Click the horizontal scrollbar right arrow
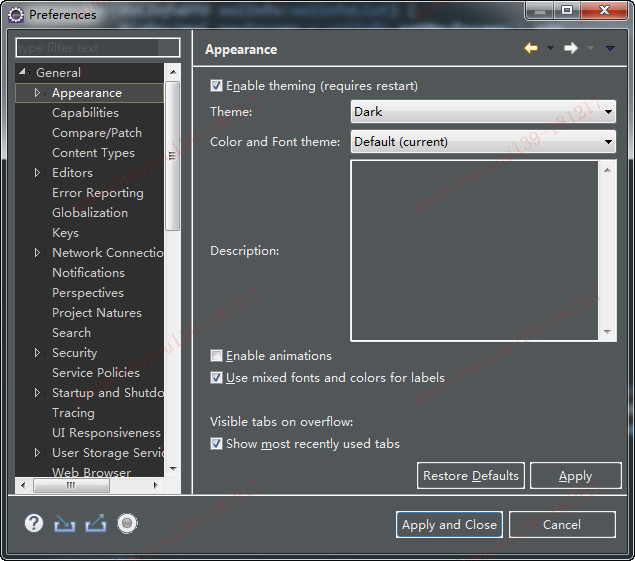Screen dimensions: 635x561 click(x=156, y=485)
